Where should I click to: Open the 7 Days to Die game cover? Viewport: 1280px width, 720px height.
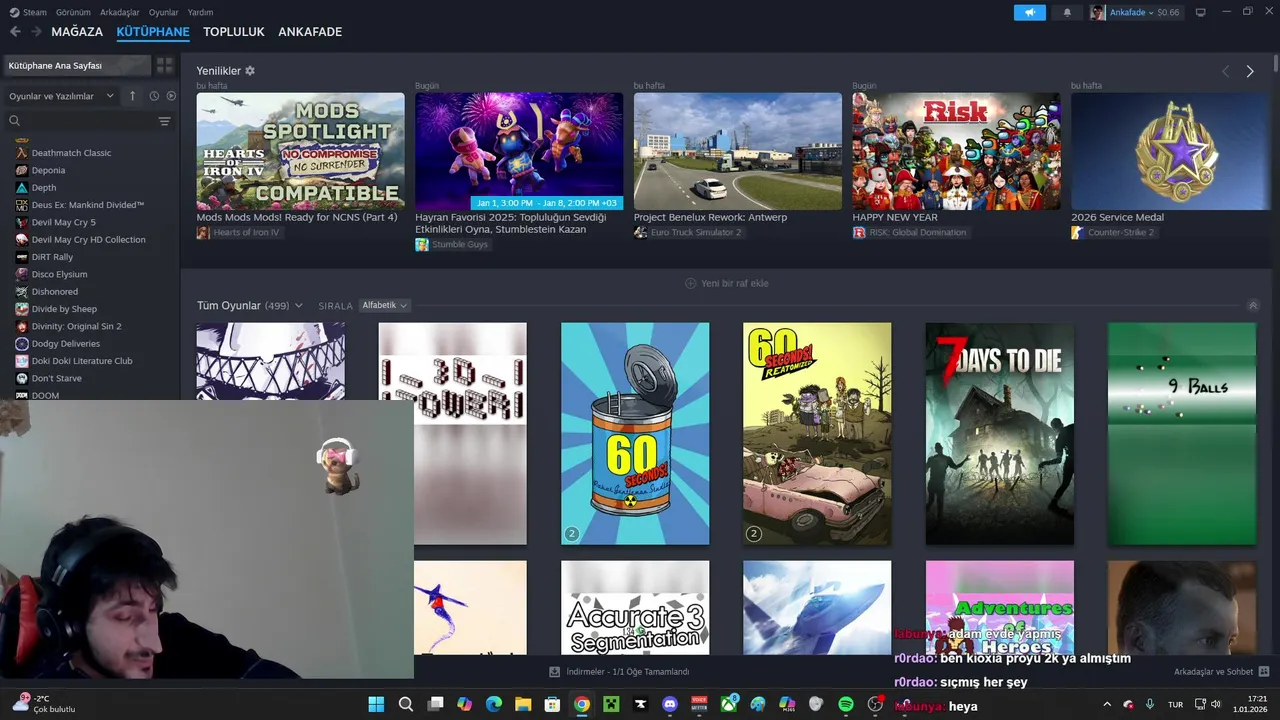(x=1000, y=434)
